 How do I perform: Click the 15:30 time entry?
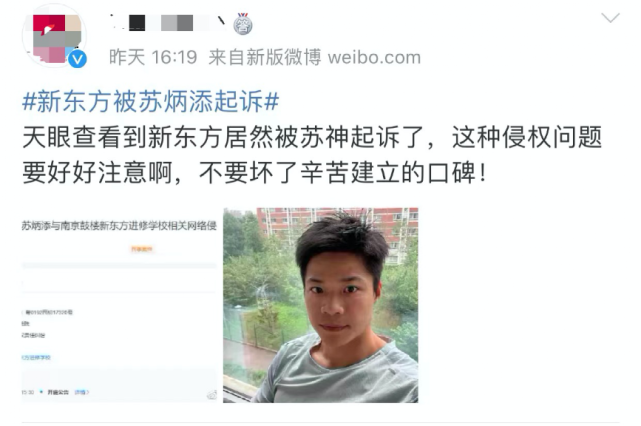pos(27,392)
